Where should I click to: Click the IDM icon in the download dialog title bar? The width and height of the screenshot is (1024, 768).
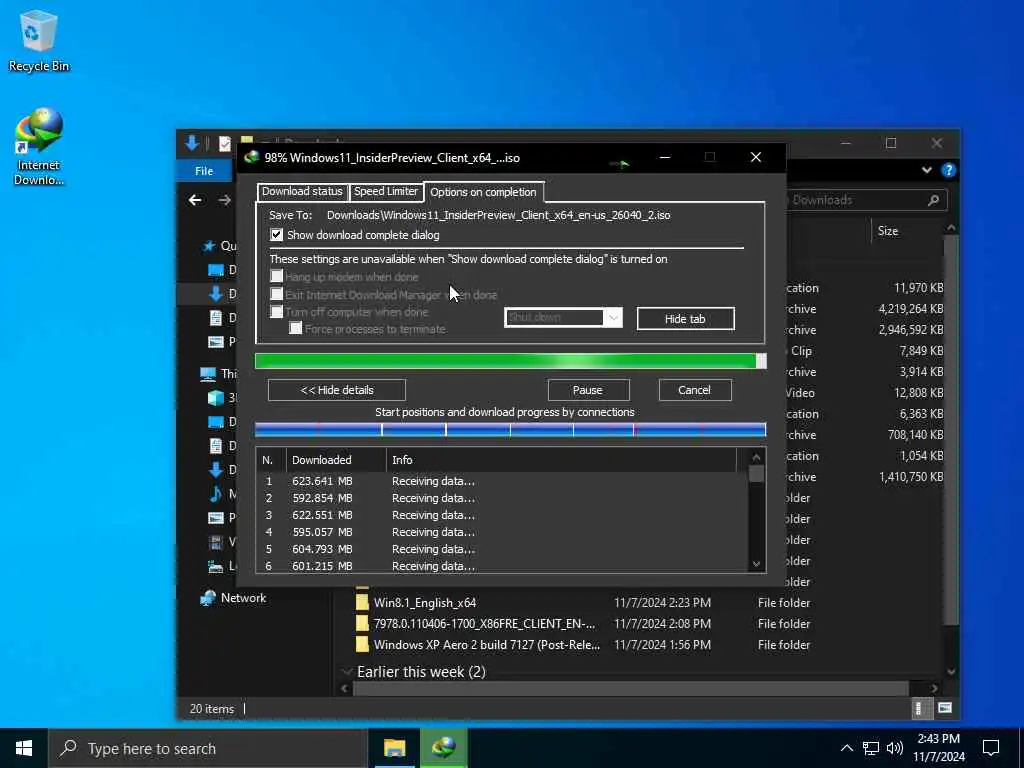pyautogui.click(x=251, y=157)
